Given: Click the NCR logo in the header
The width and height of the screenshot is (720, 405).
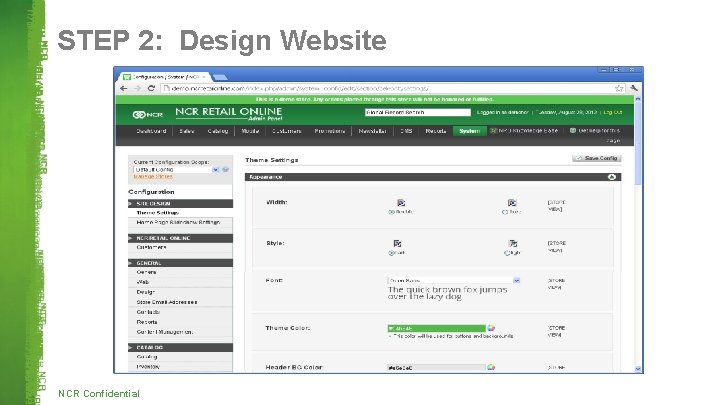Looking at the screenshot, I should [x=147, y=114].
